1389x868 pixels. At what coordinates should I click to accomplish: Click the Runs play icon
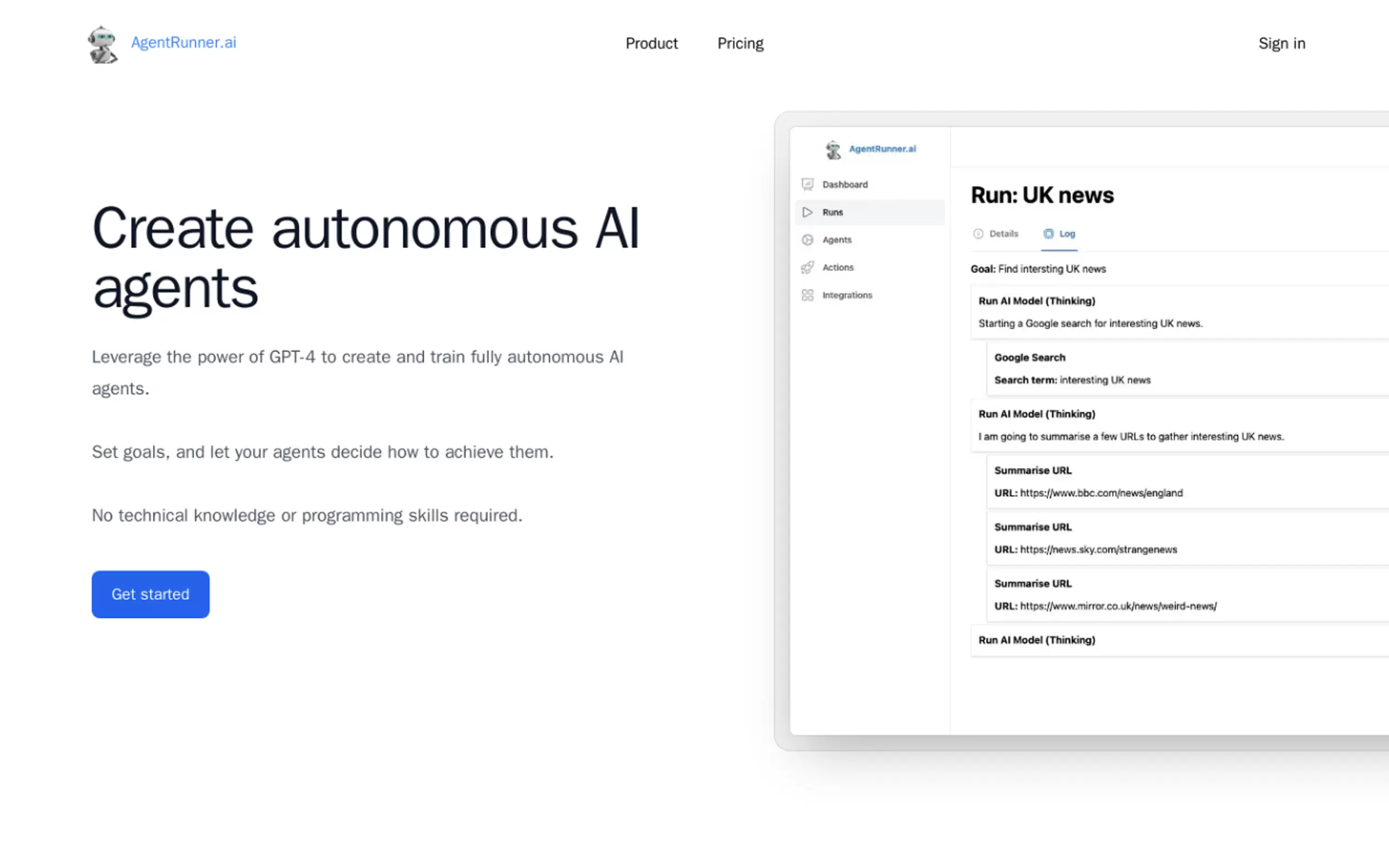point(807,212)
